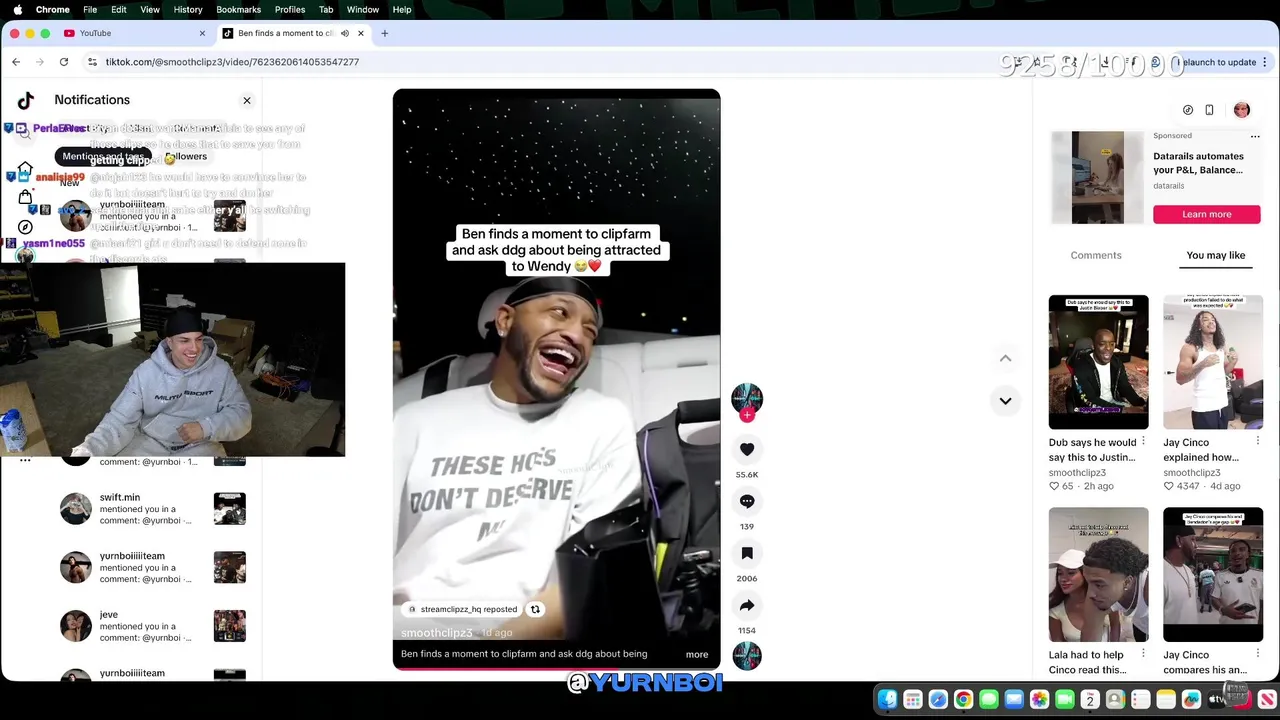Follow creator via avatar with plus badge
The image size is (1280, 720).
pos(747,399)
